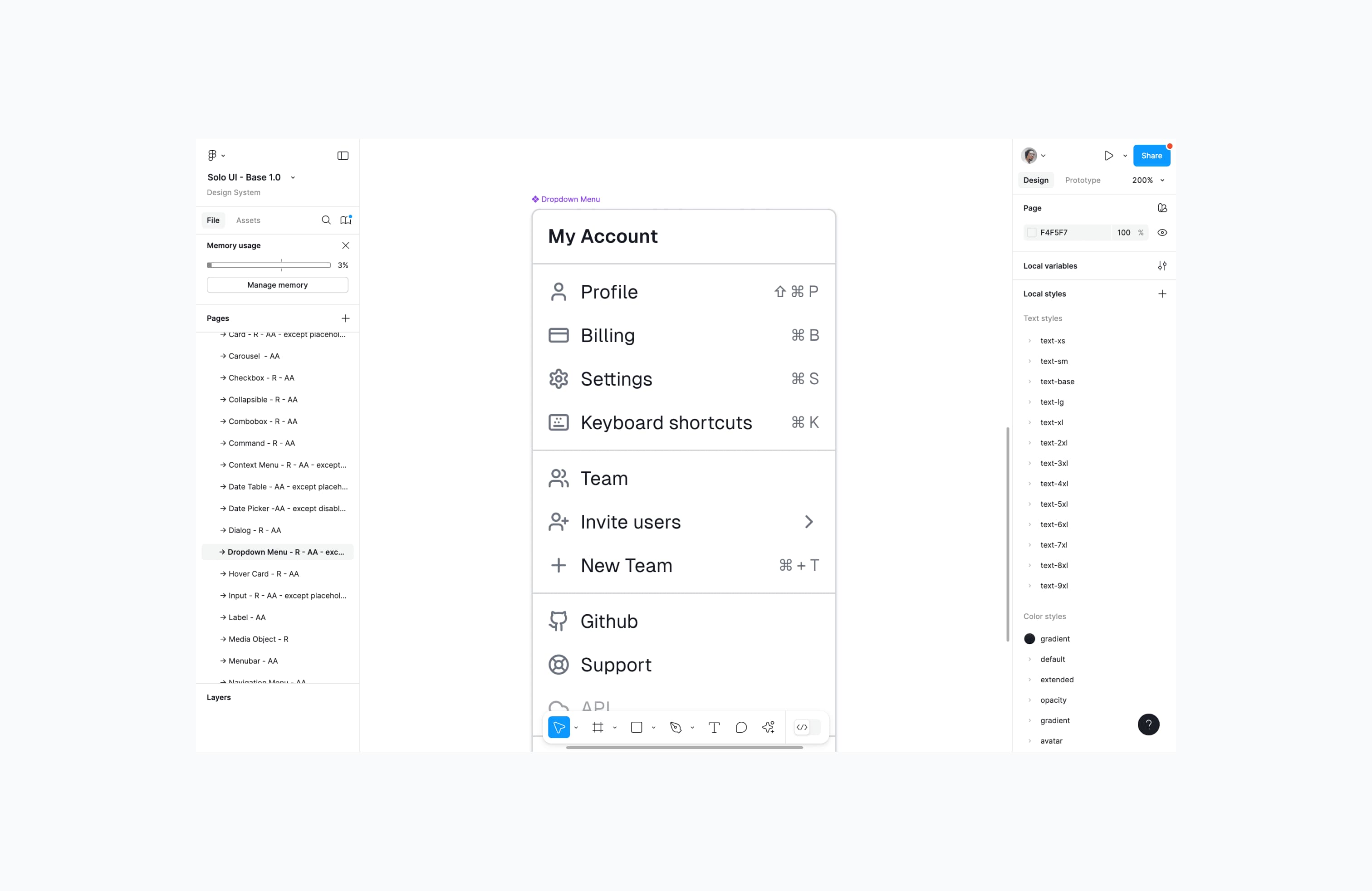Click the Keyboard shortcuts keyboard icon
Screen dimensions: 1372x891
558,422
